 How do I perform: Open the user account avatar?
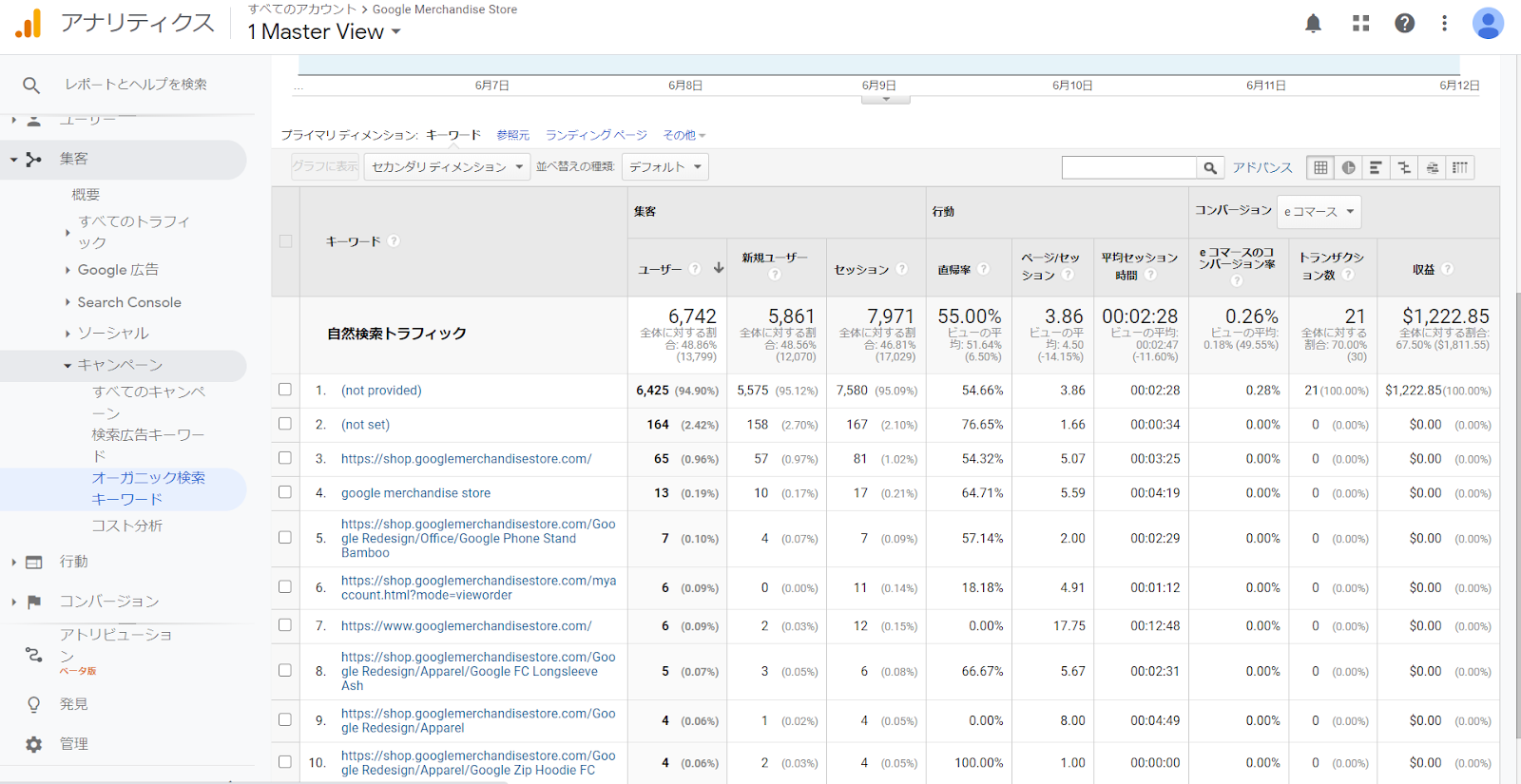1488,24
